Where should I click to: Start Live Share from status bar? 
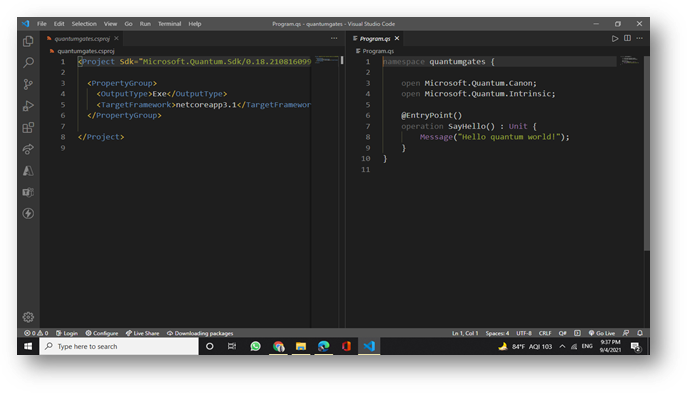coord(142,333)
